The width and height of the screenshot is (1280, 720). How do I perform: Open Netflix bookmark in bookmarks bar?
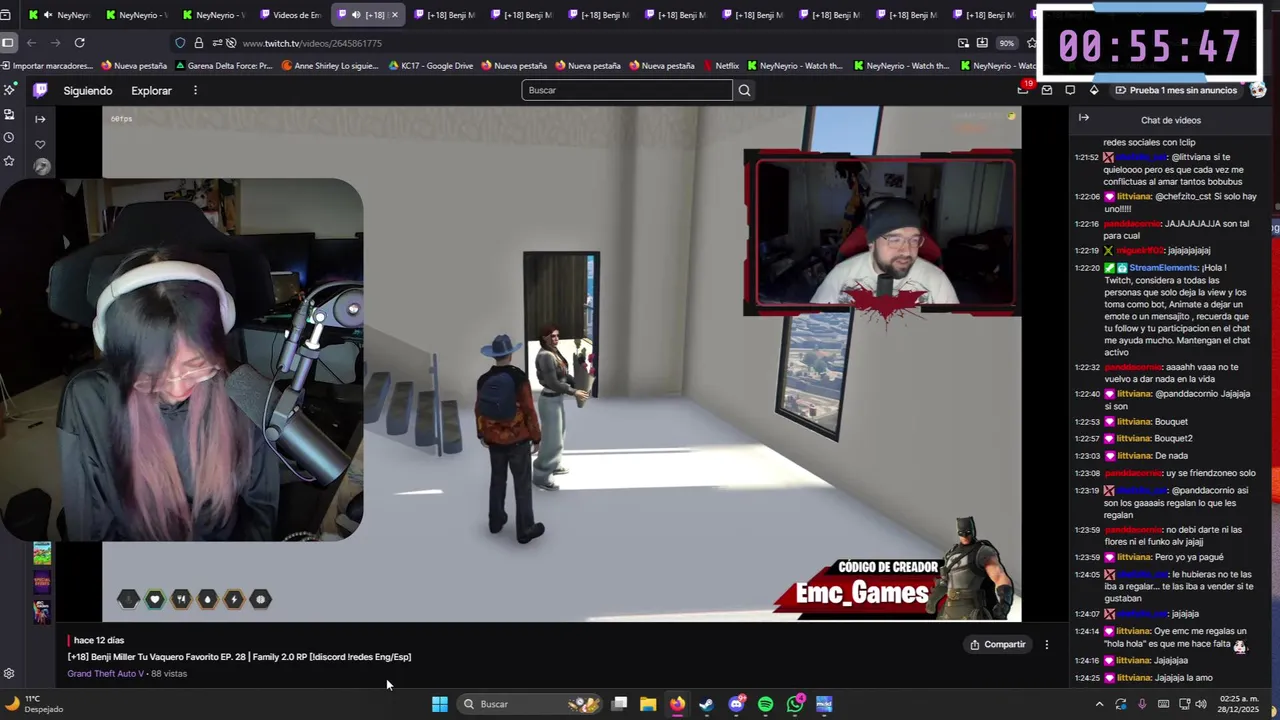(x=721, y=66)
